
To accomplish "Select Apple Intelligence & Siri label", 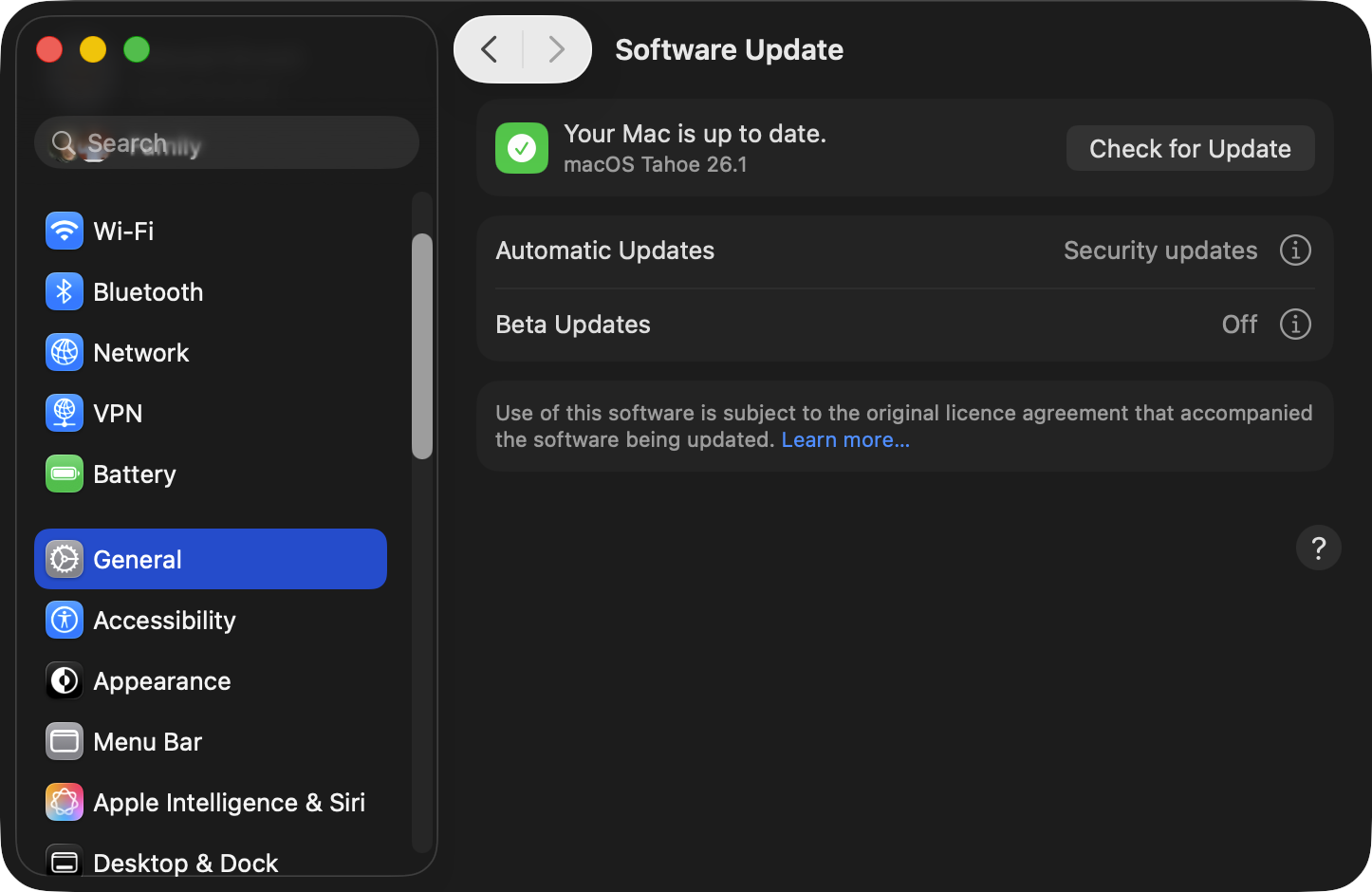I will click(x=230, y=802).
